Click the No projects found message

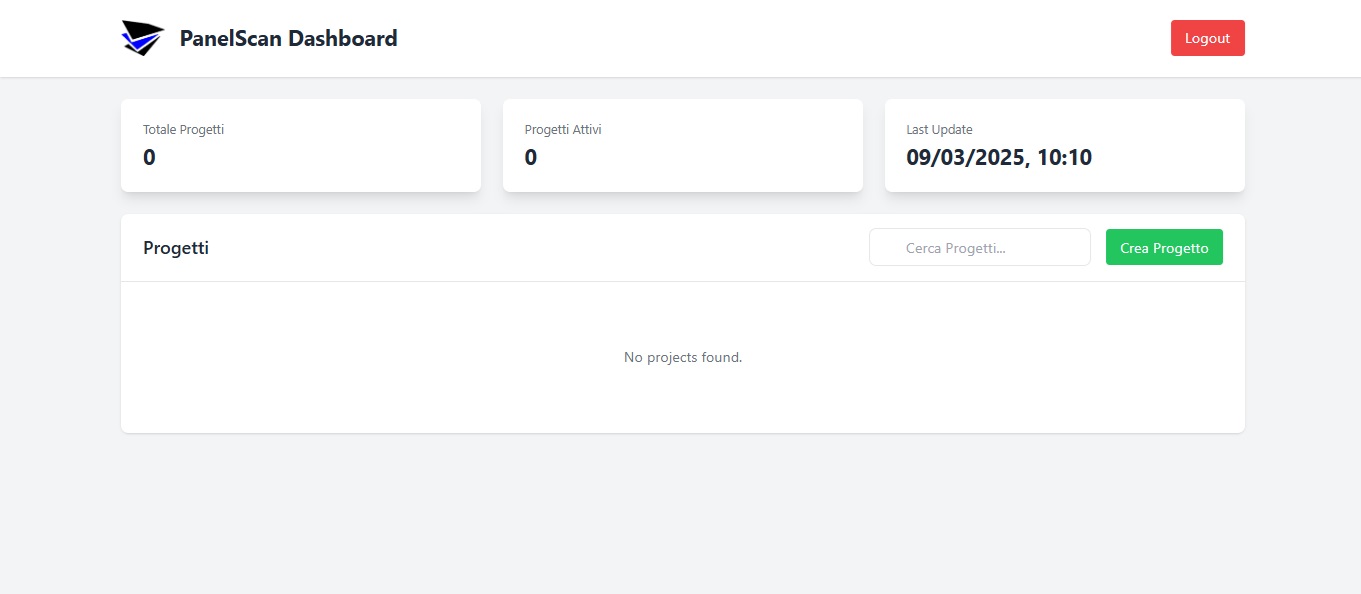pyautogui.click(x=683, y=357)
